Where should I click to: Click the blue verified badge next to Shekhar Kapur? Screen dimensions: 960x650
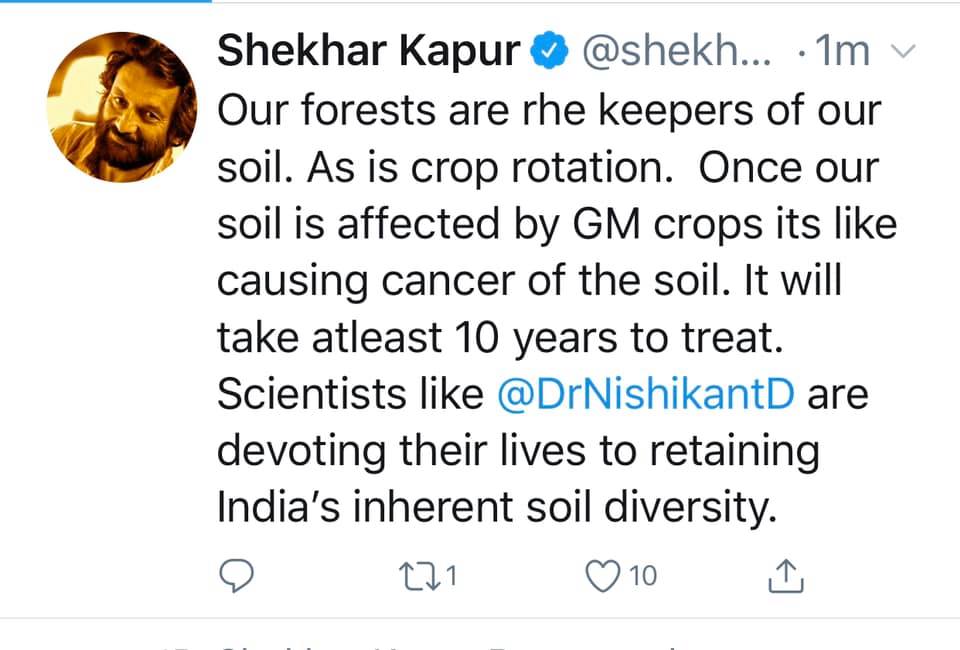coord(549,51)
